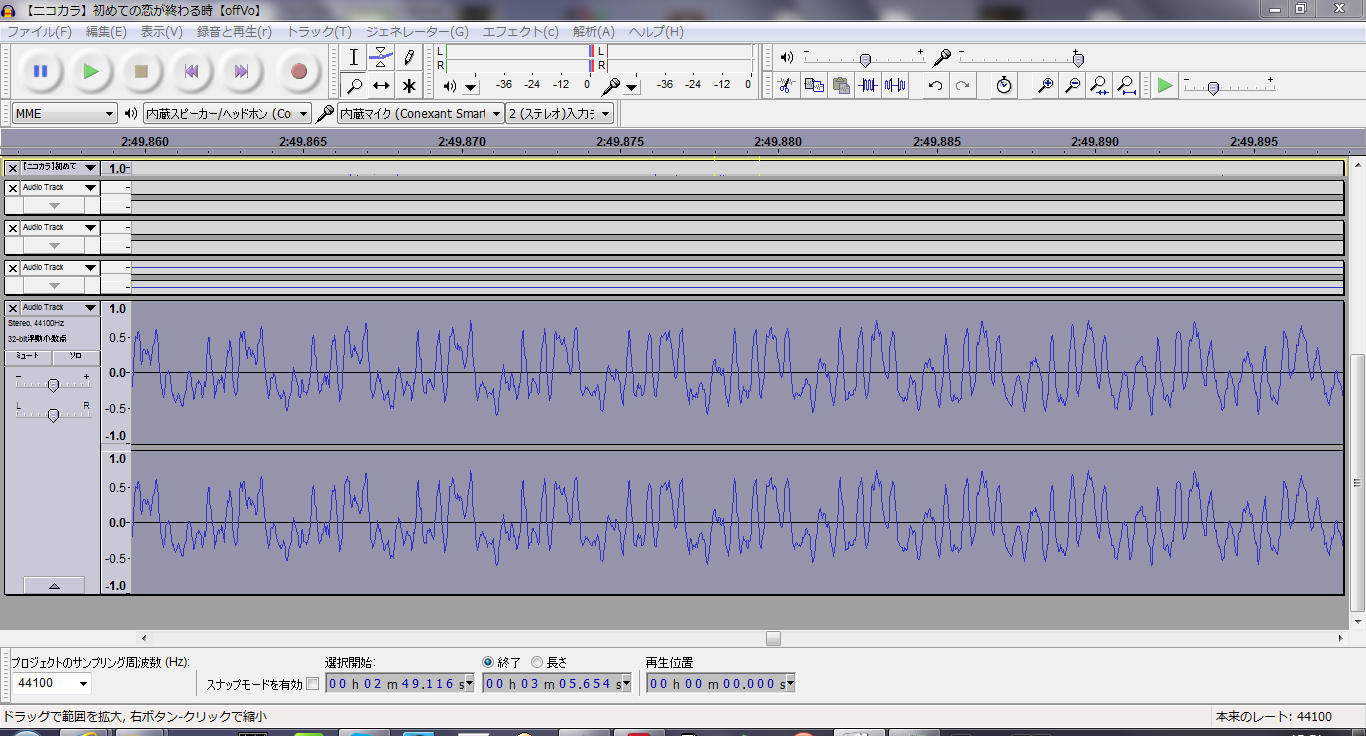
Task: Click the playback speed slider handle
Action: pos(1213,88)
